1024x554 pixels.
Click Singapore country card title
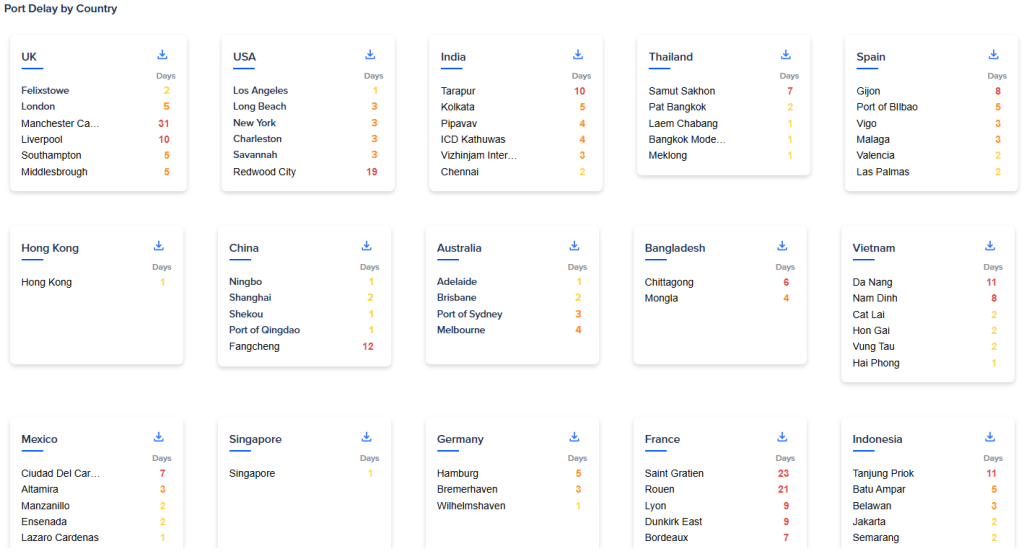click(255, 439)
